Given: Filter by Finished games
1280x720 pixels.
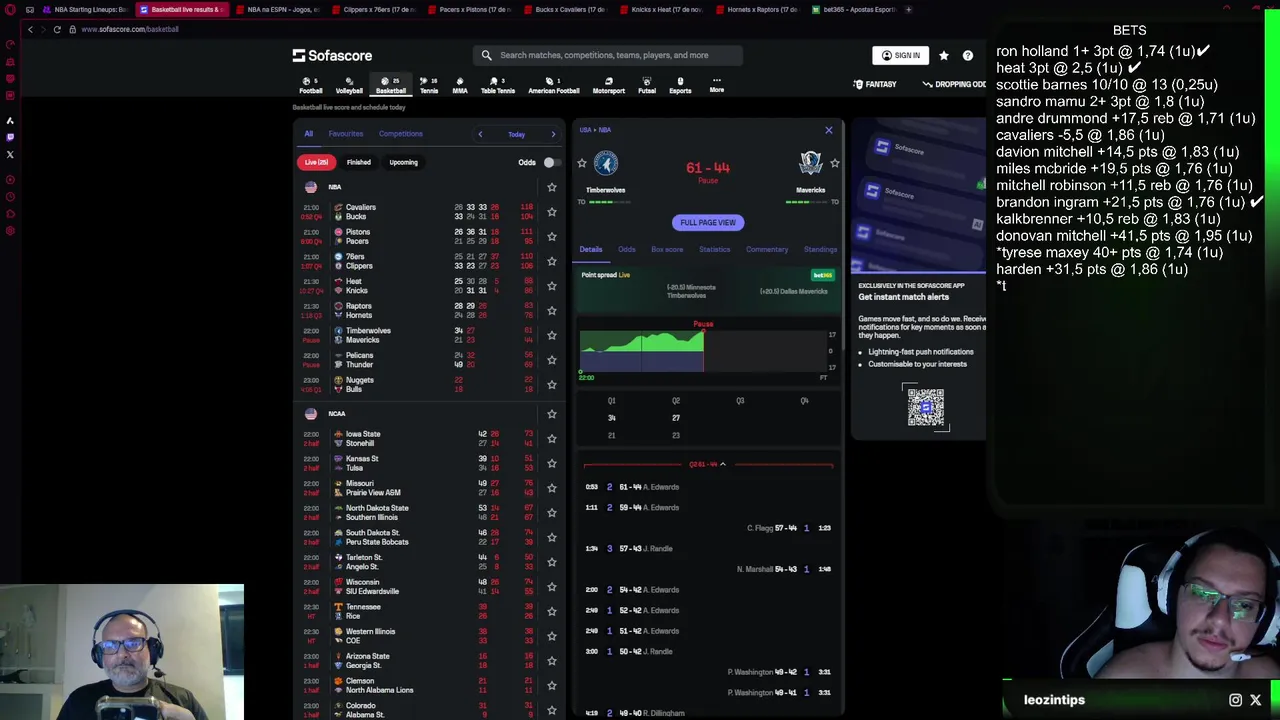Looking at the screenshot, I should [x=358, y=162].
